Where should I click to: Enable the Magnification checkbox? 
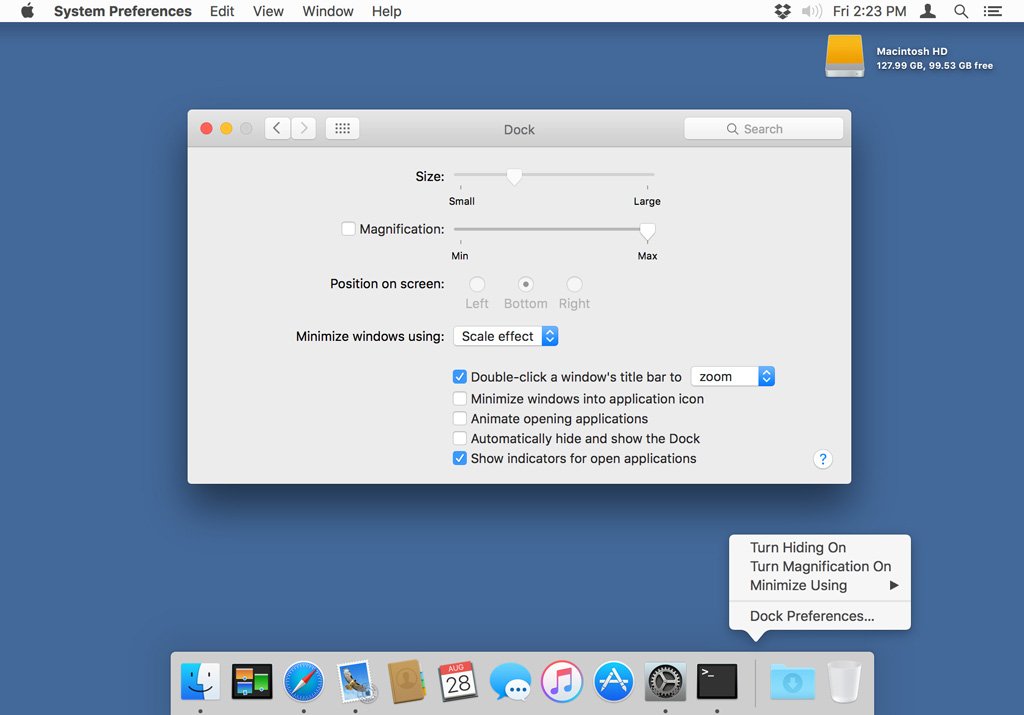click(x=348, y=229)
